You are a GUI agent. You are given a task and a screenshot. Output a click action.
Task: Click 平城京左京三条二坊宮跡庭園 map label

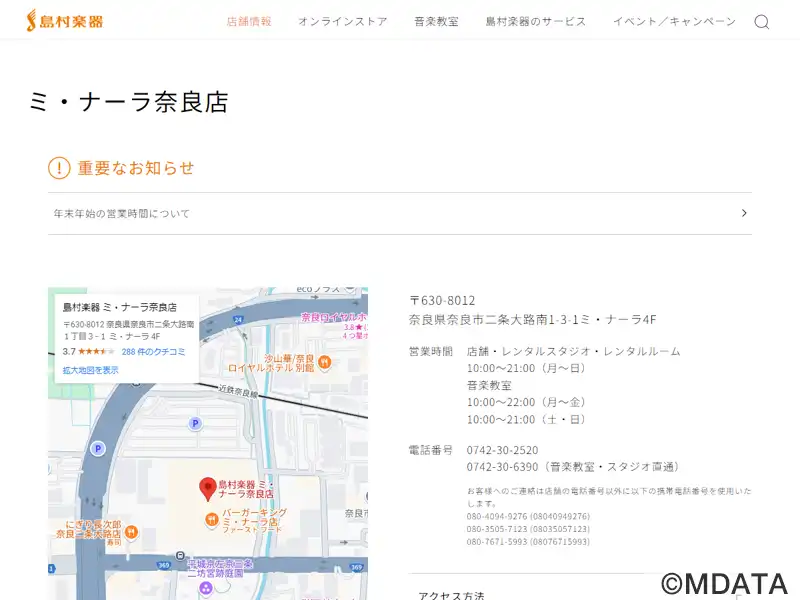click(220, 568)
